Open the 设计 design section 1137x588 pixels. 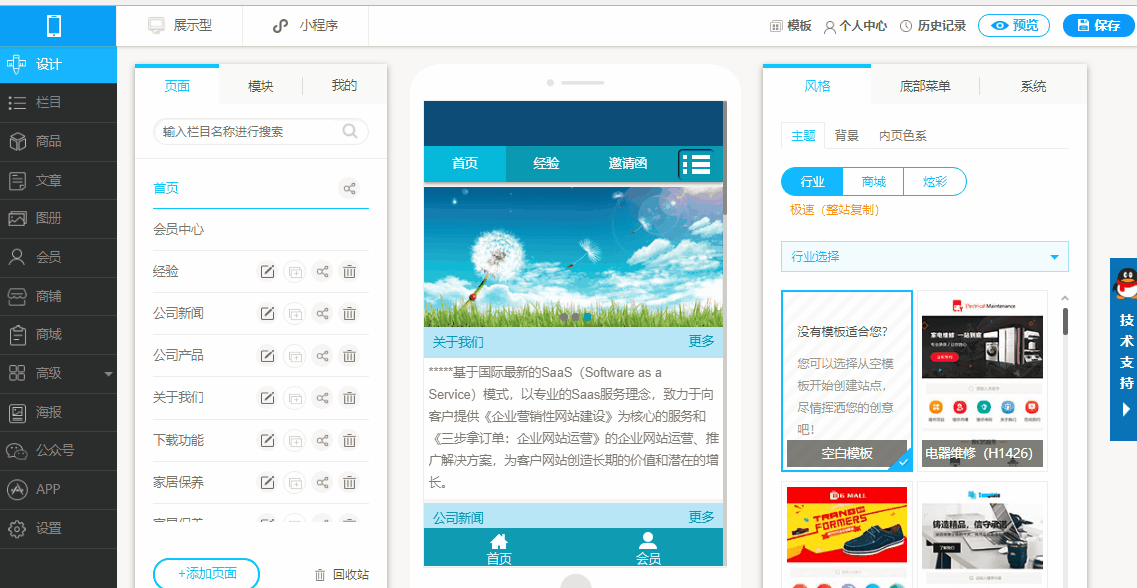[58, 65]
